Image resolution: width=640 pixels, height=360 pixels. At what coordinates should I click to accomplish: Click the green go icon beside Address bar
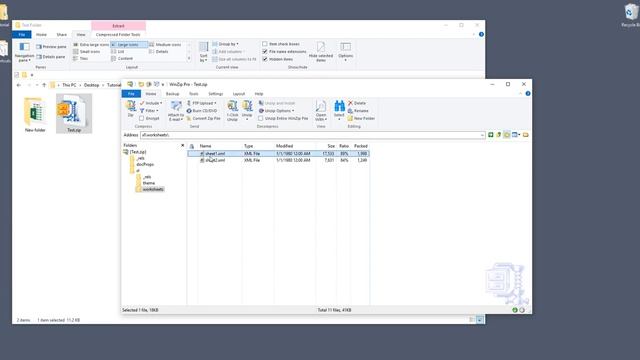coord(491,135)
